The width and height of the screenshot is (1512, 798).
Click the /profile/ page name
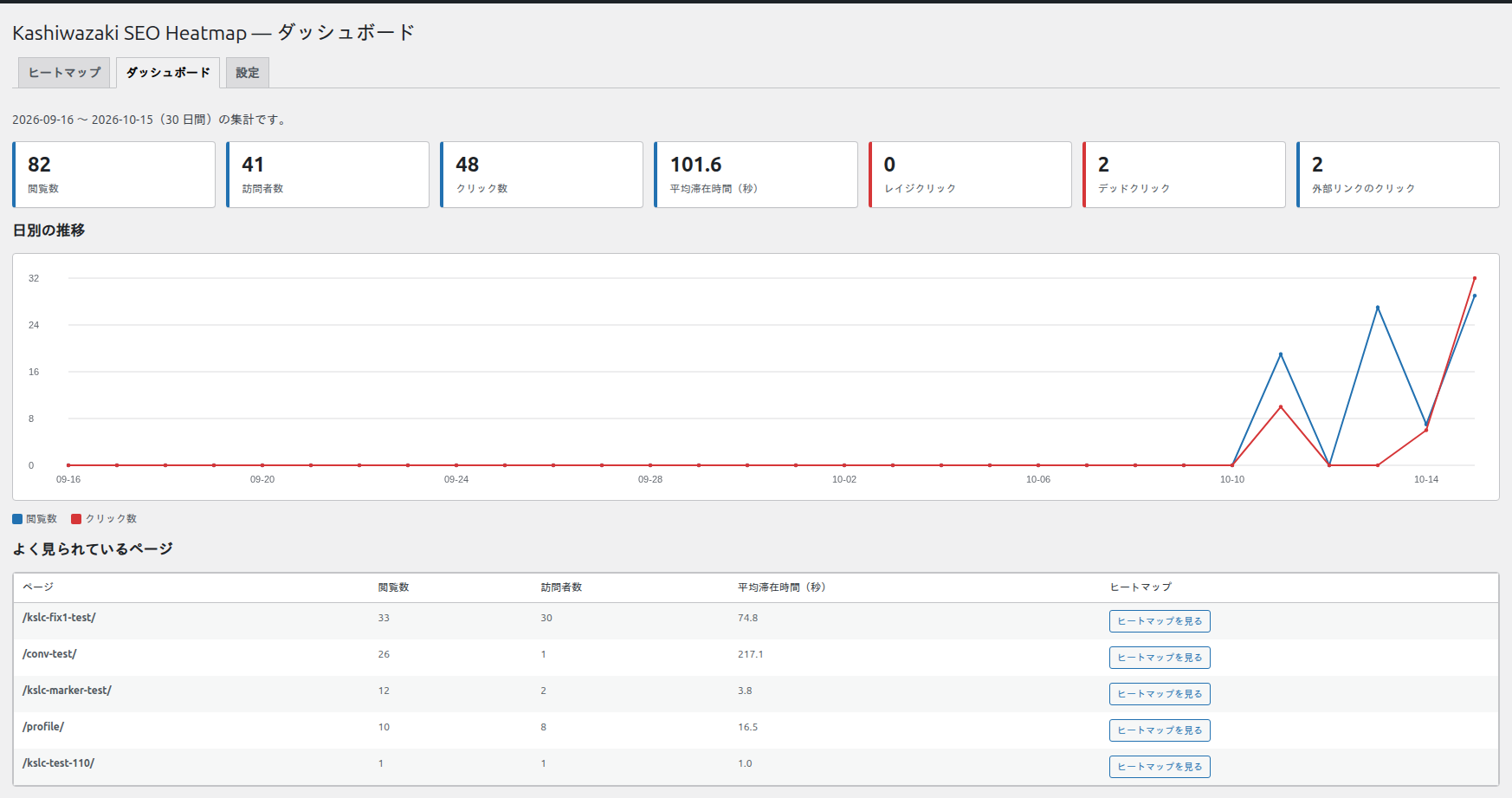click(x=43, y=727)
